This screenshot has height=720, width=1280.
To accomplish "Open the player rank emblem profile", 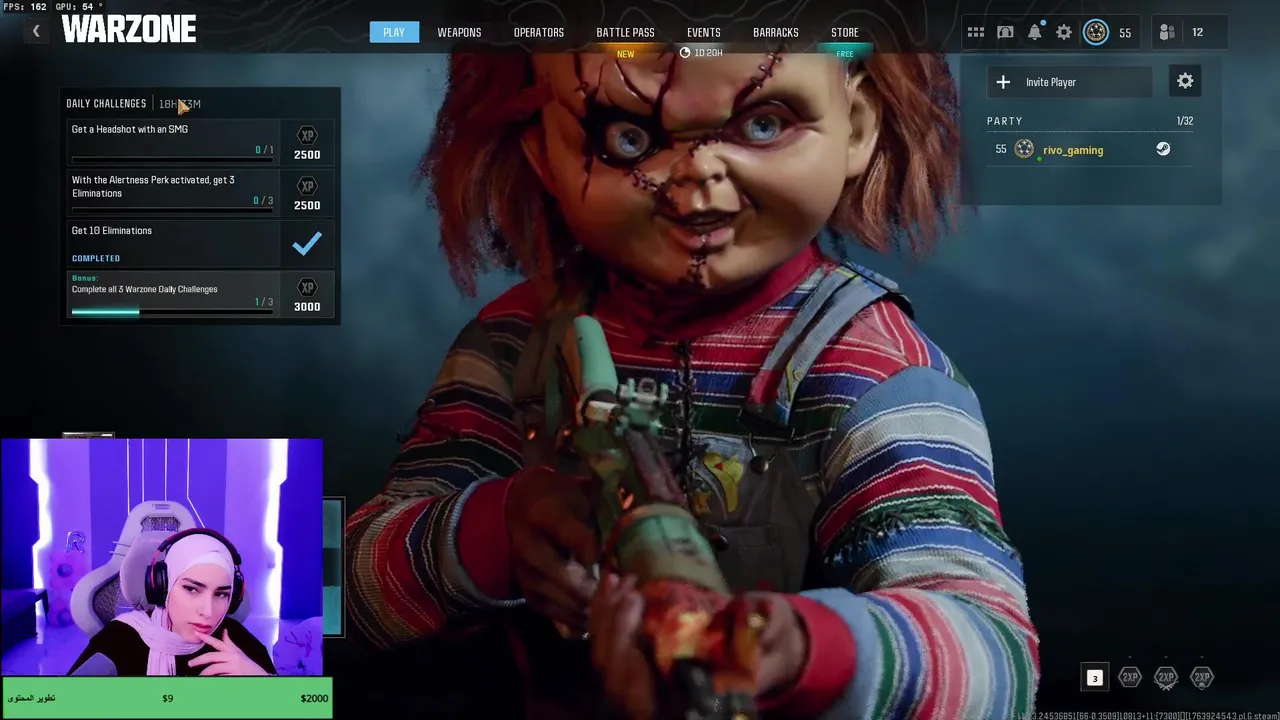I will pyautogui.click(x=1096, y=32).
